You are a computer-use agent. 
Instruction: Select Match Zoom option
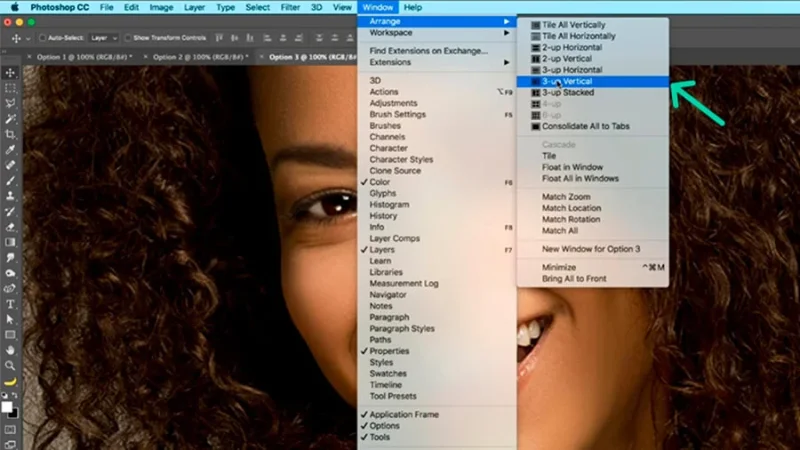pyautogui.click(x=593, y=196)
